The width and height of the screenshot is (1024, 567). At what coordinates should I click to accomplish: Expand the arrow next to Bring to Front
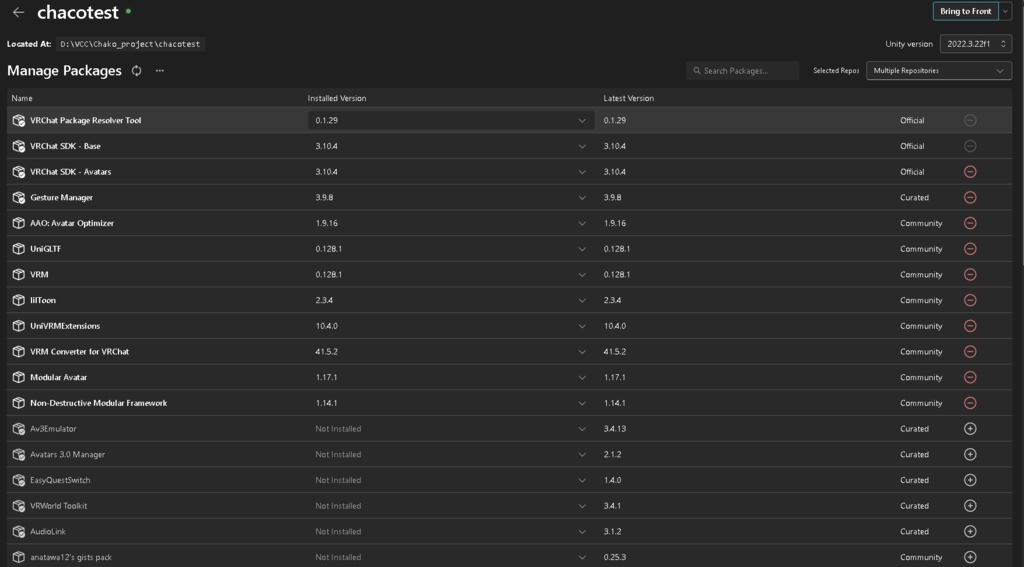tap(1005, 11)
